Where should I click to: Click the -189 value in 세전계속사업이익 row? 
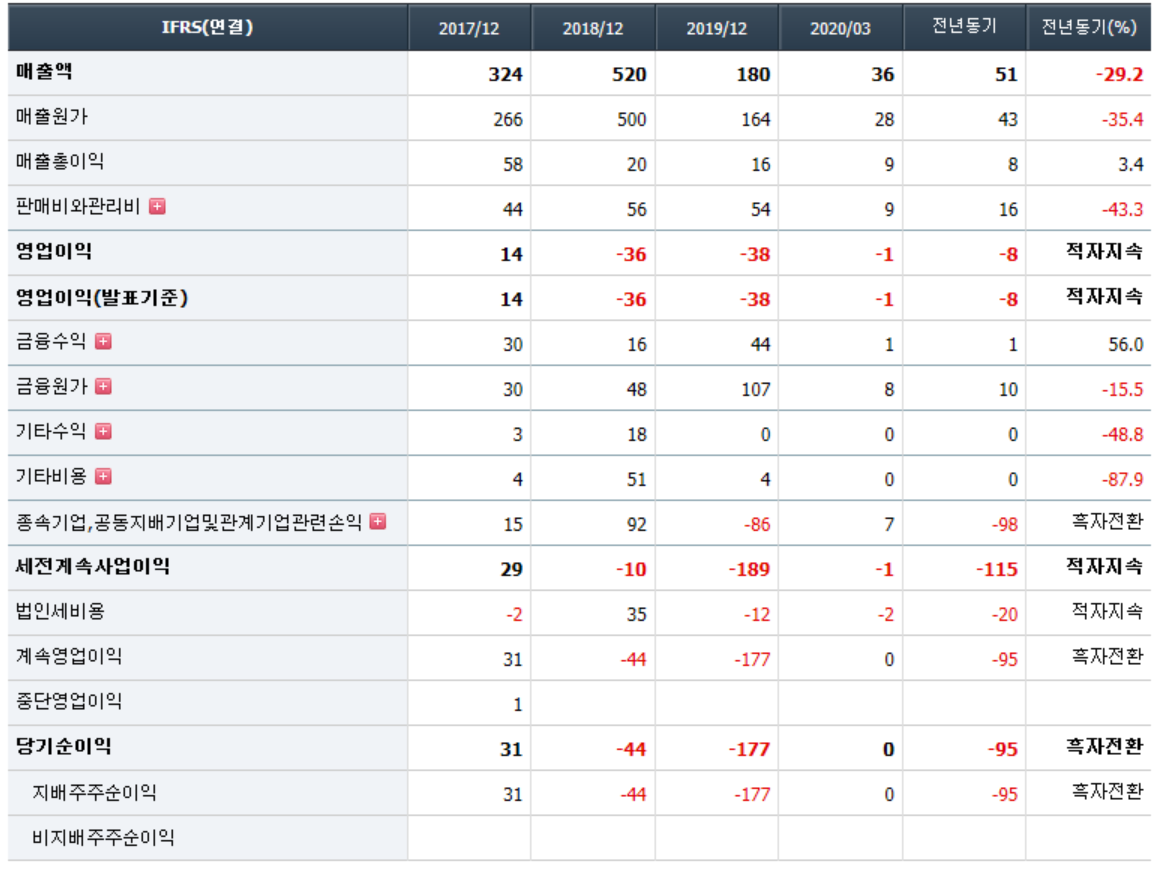[749, 569]
